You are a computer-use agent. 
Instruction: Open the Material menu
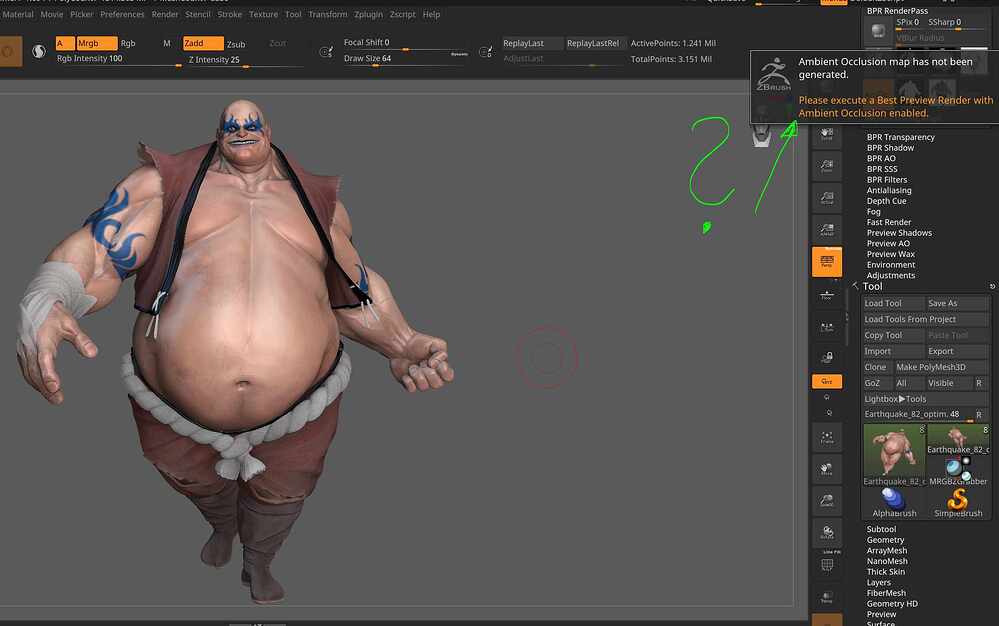(18, 14)
